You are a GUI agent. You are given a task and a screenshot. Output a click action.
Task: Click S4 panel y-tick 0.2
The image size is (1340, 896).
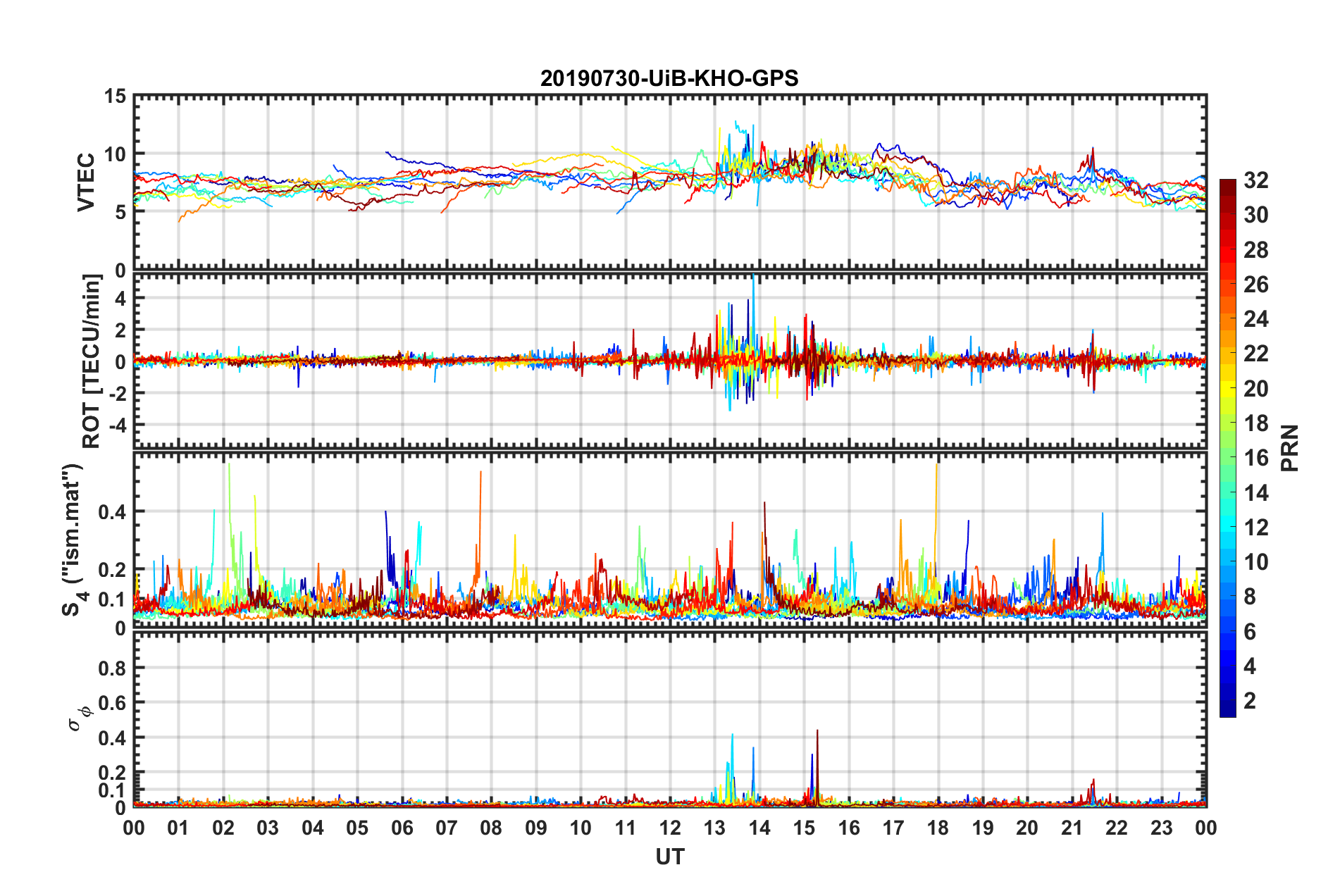click(x=112, y=570)
